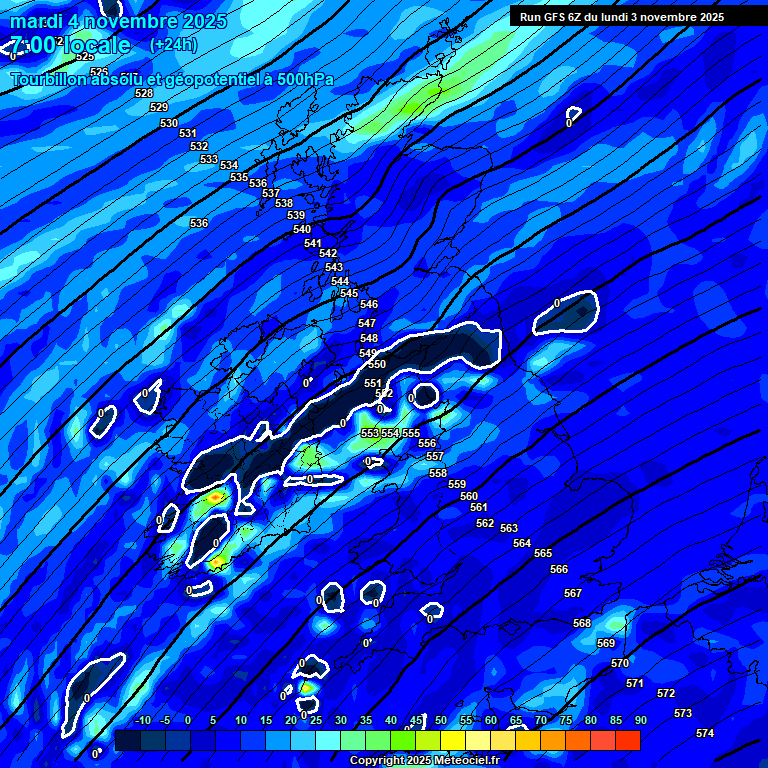Click the 550 geopotential contour label
Viewport: 768px width, 768px height.
tap(377, 364)
